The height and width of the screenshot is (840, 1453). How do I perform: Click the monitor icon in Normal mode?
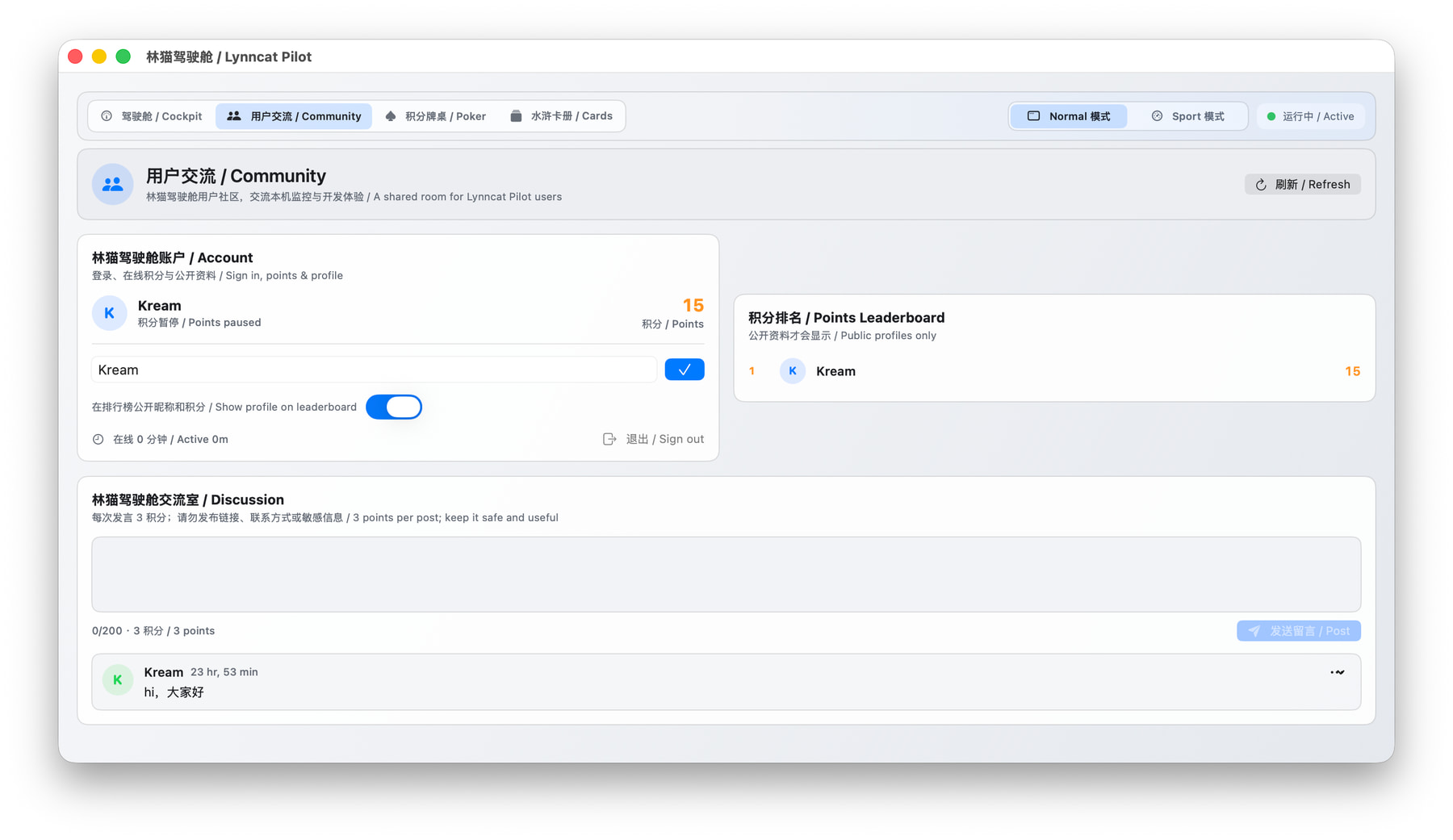[x=1033, y=116]
